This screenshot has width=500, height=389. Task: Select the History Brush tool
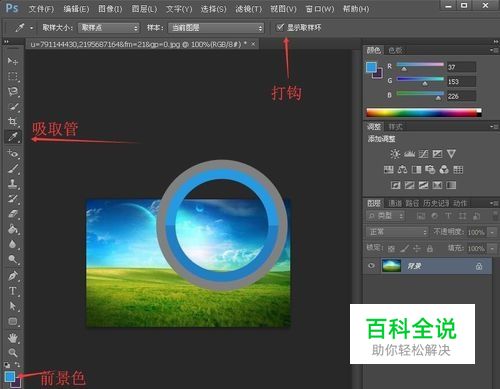[x=13, y=199]
